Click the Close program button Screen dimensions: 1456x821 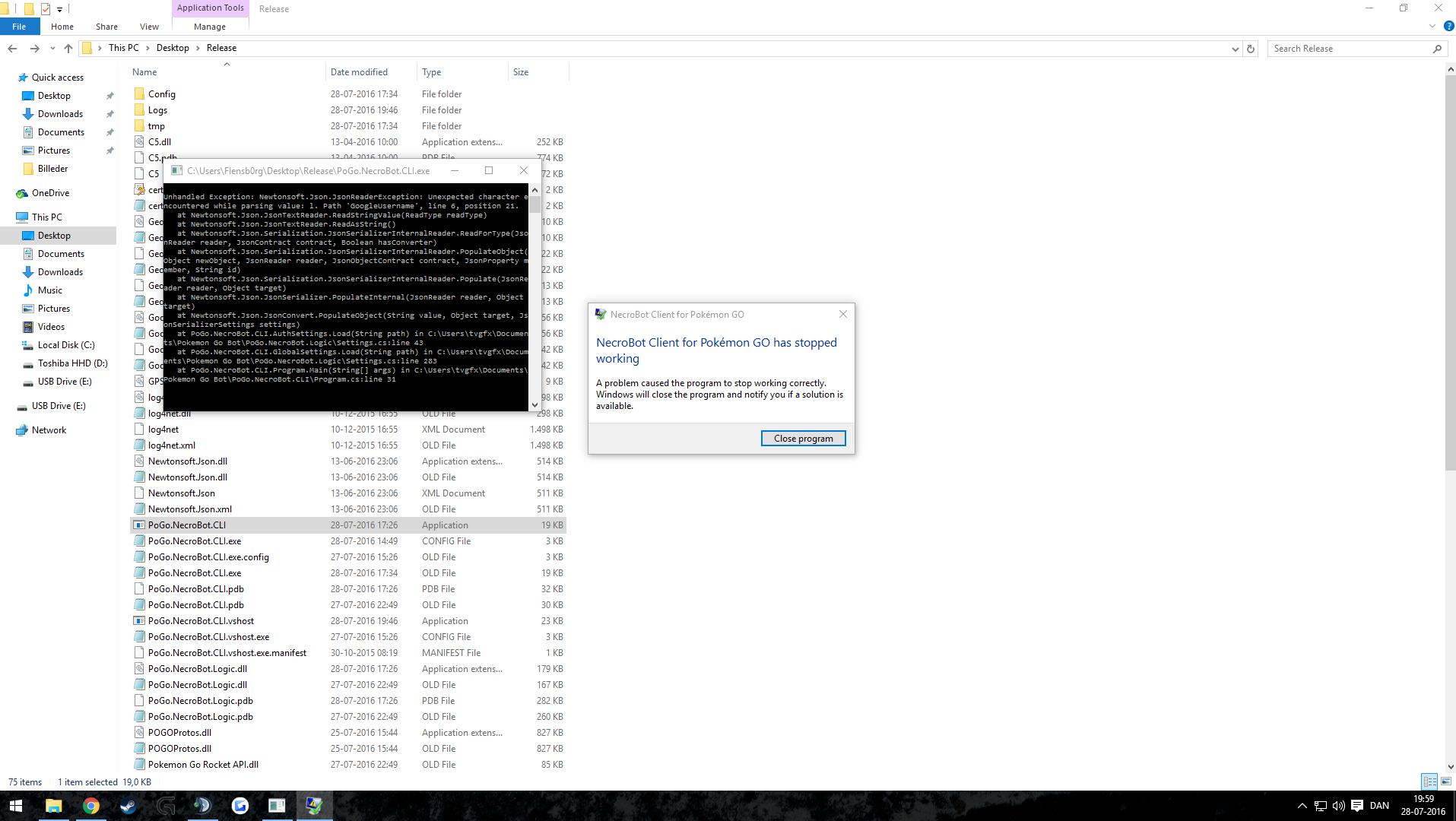[803, 439]
